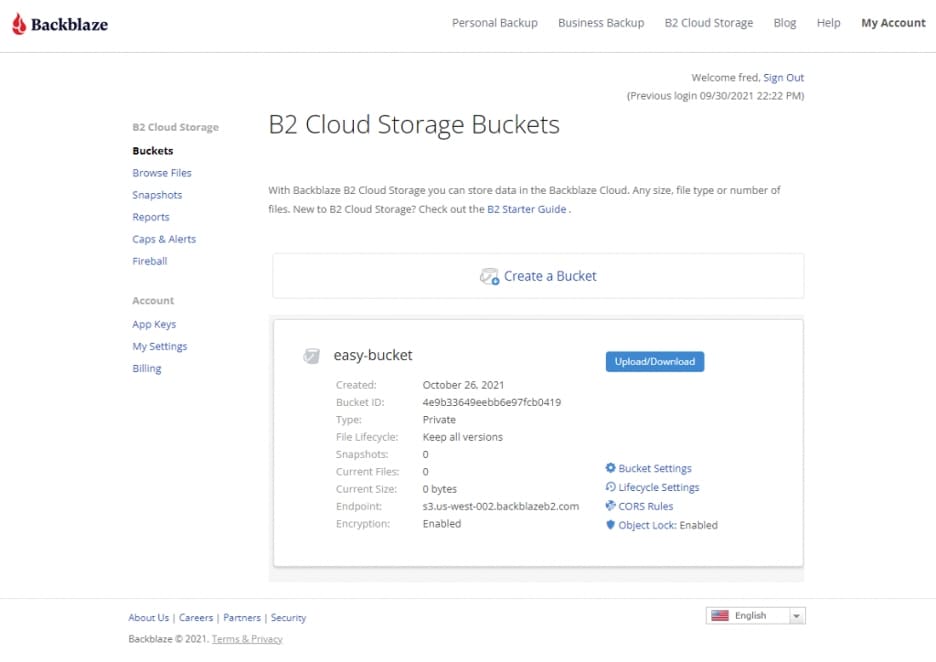Open App Keys in the sidebar

coord(154,324)
